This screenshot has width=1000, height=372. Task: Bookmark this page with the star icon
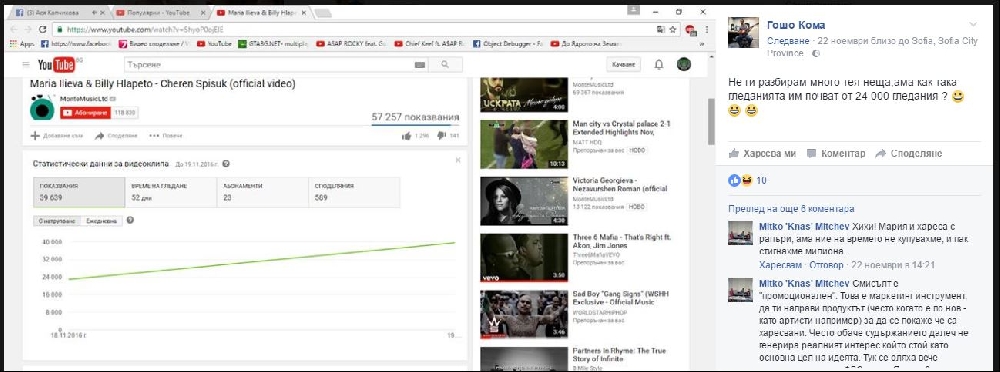[x=672, y=29]
